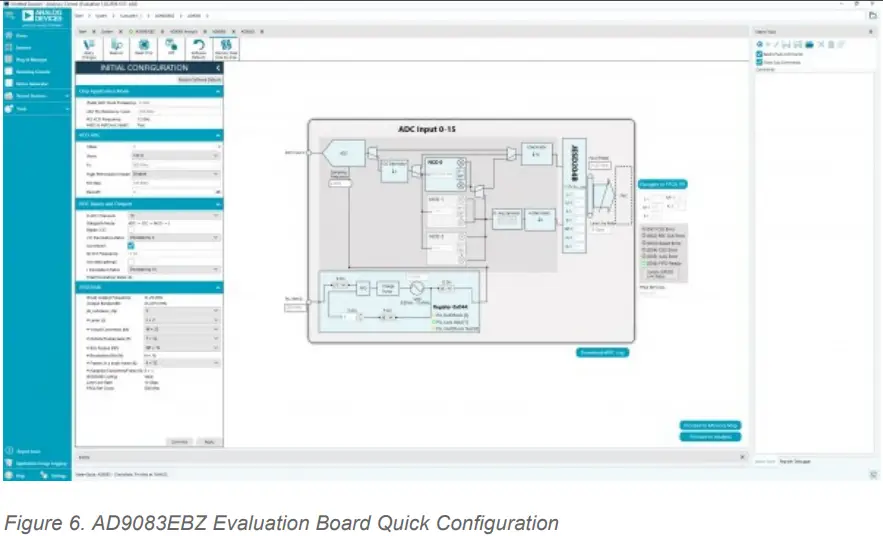Click the Proceed to Analysis button
Screen dimensions: 883x536
(710, 437)
